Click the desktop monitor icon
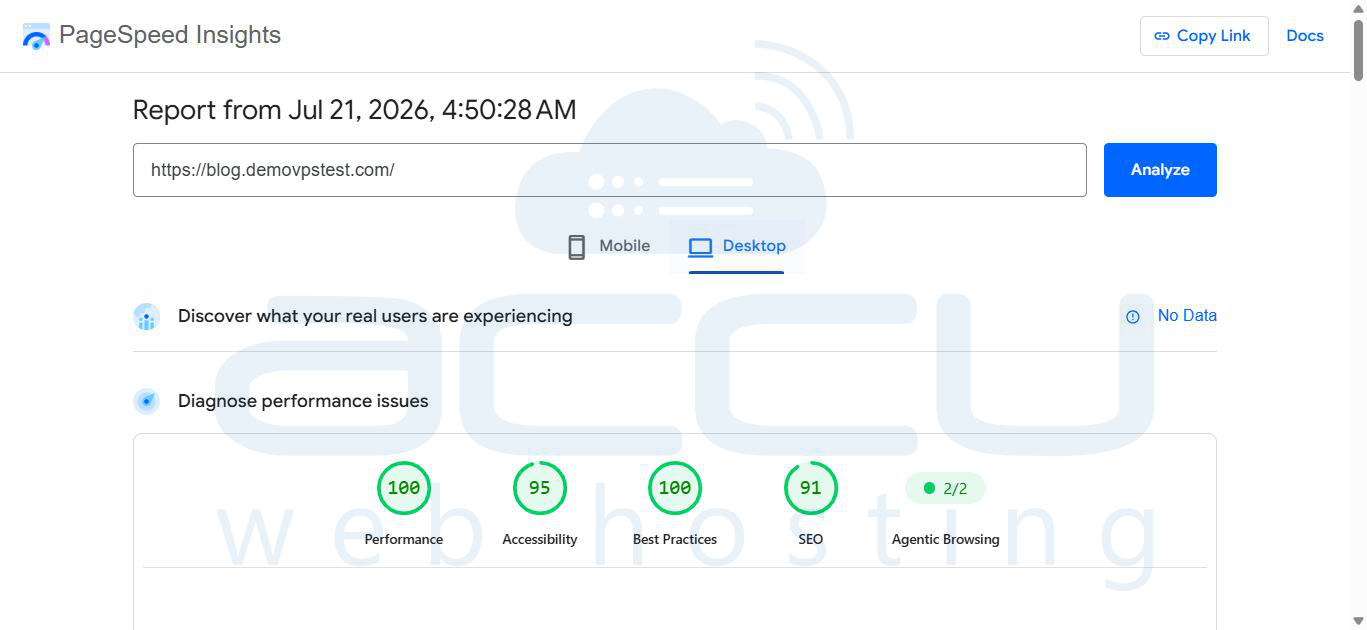 coord(701,247)
